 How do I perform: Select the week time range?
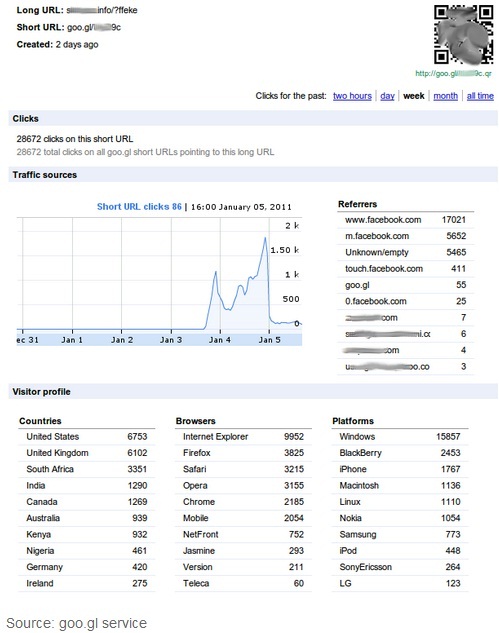tap(414, 96)
